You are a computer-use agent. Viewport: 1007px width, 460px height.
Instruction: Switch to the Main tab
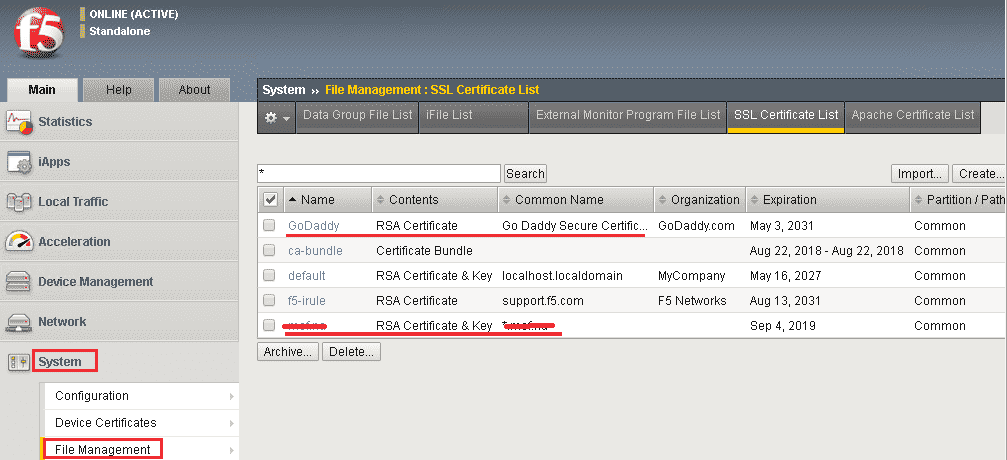pos(42,90)
